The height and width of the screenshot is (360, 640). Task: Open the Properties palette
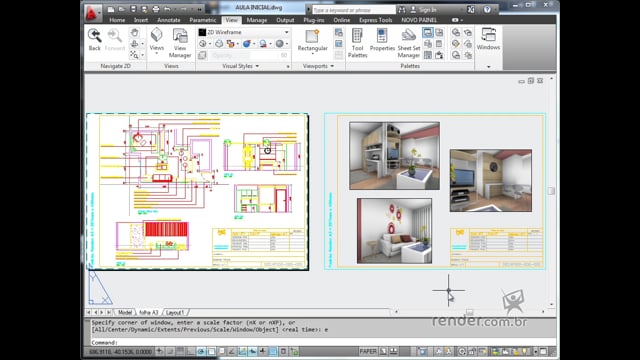coord(382,40)
